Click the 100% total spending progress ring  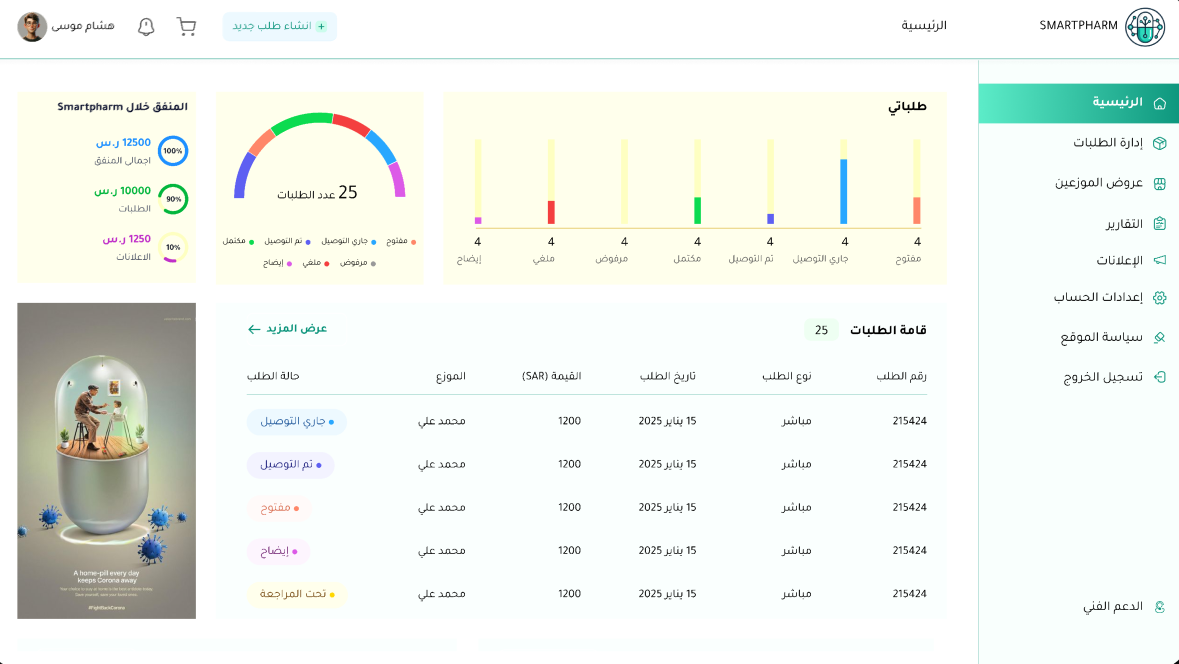(x=173, y=151)
